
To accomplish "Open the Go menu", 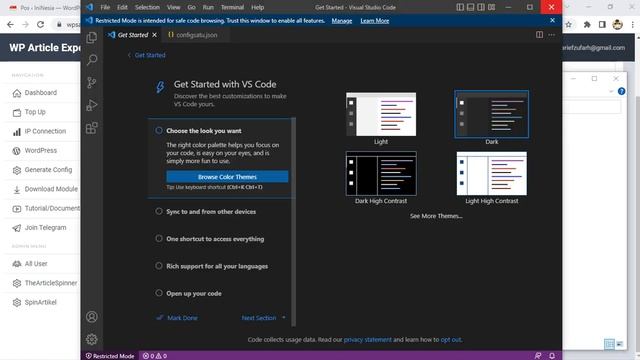I will tap(191, 7).
